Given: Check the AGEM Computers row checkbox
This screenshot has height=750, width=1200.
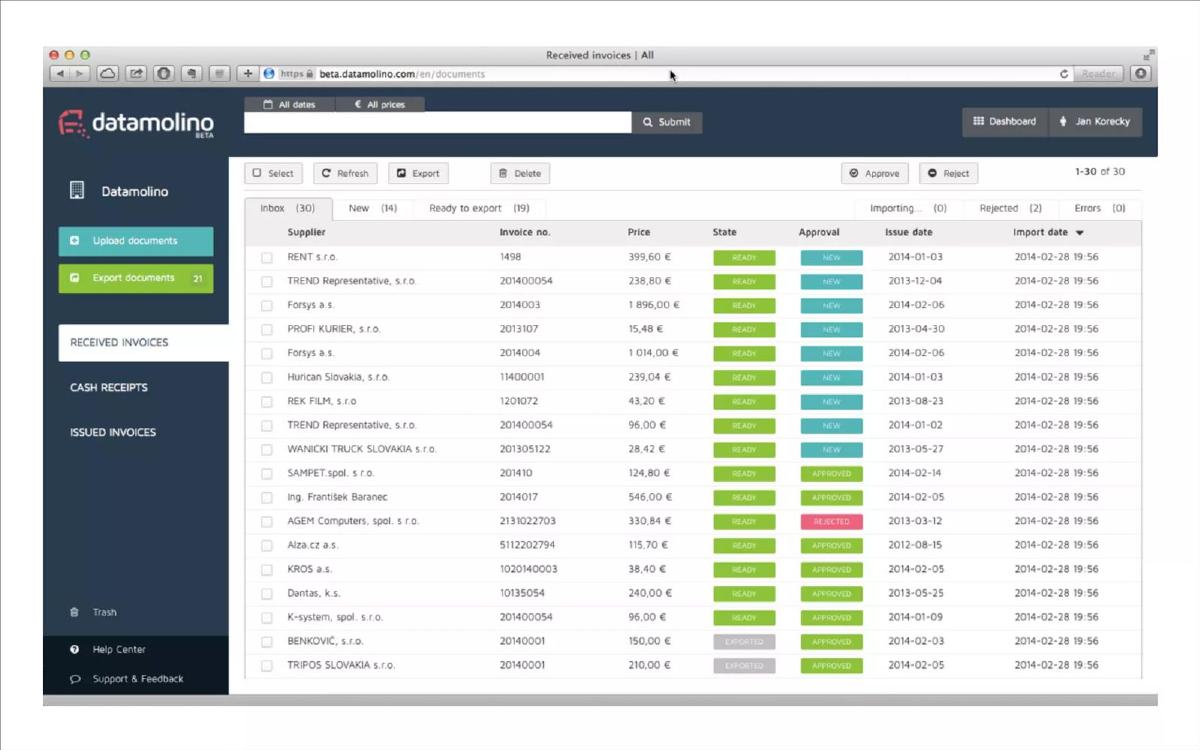Looking at the screenshot, I should pos(267,522).
